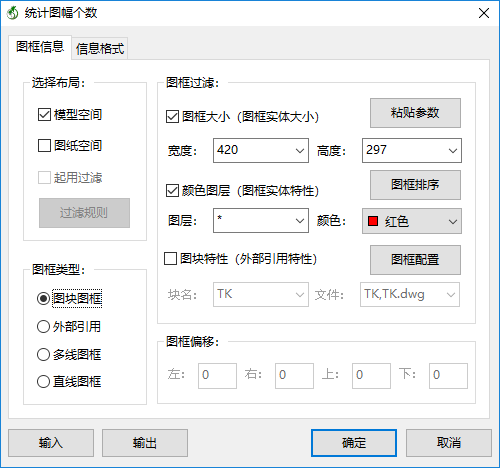Click the 图框配置 button

pos(415,260)
